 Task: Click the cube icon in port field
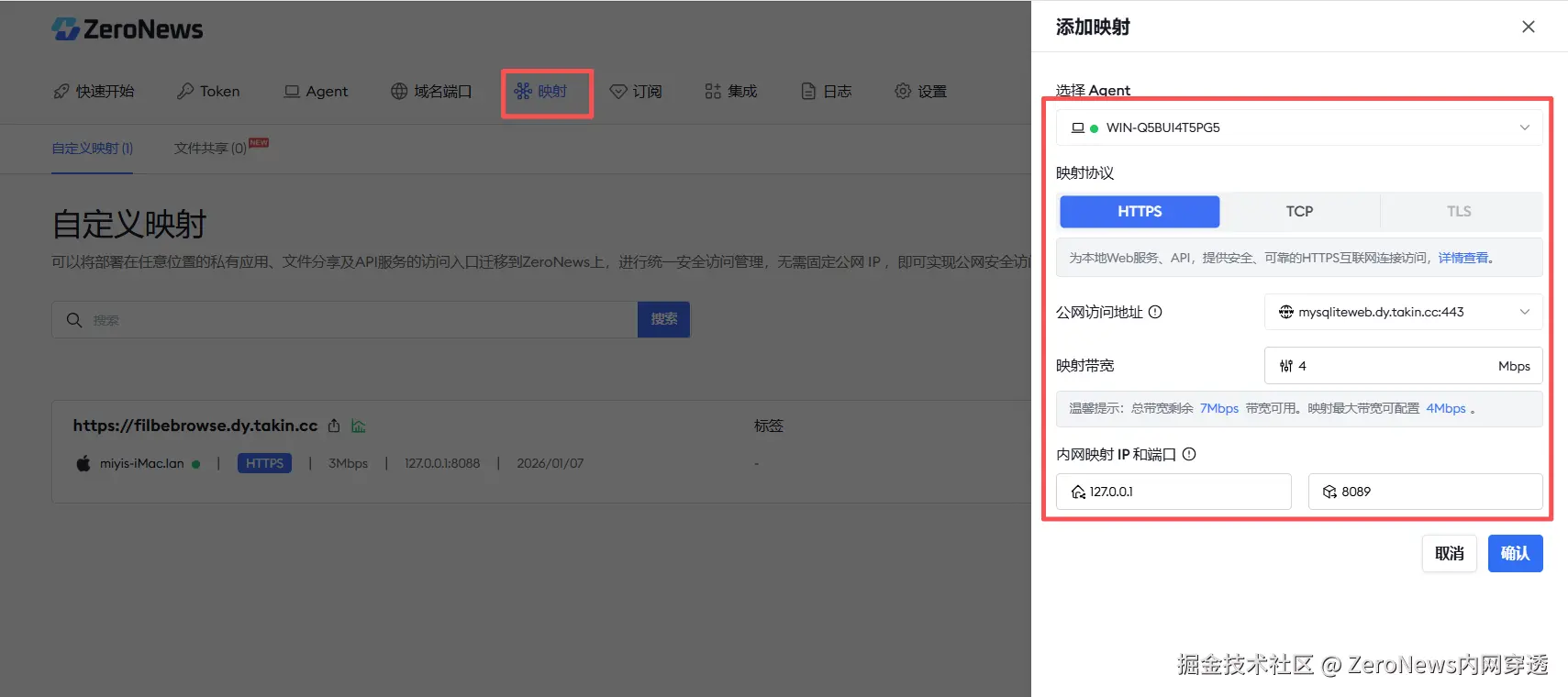click(1329, 492)
